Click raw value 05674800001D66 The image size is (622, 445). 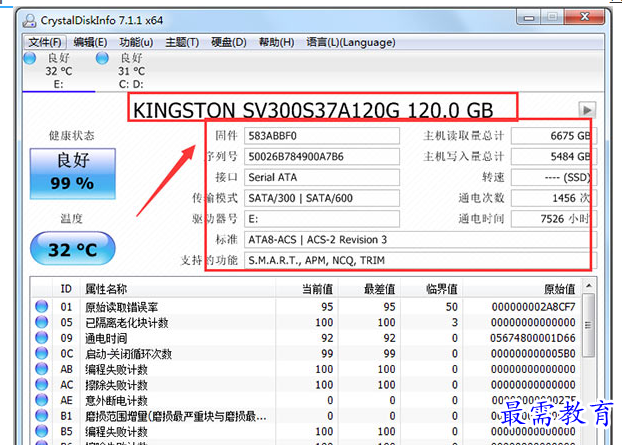(x=533, y=338)
